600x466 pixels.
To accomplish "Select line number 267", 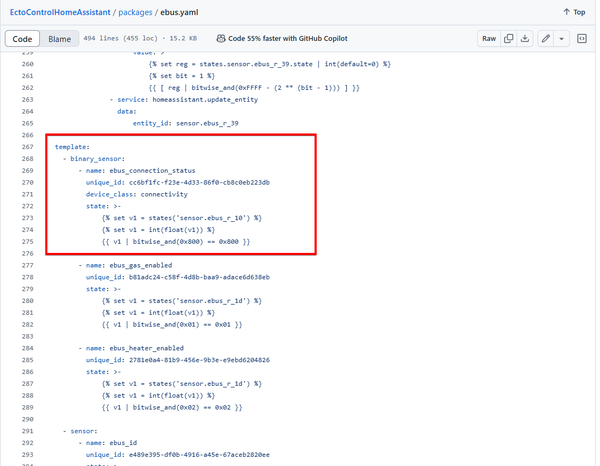I will 26,146.
